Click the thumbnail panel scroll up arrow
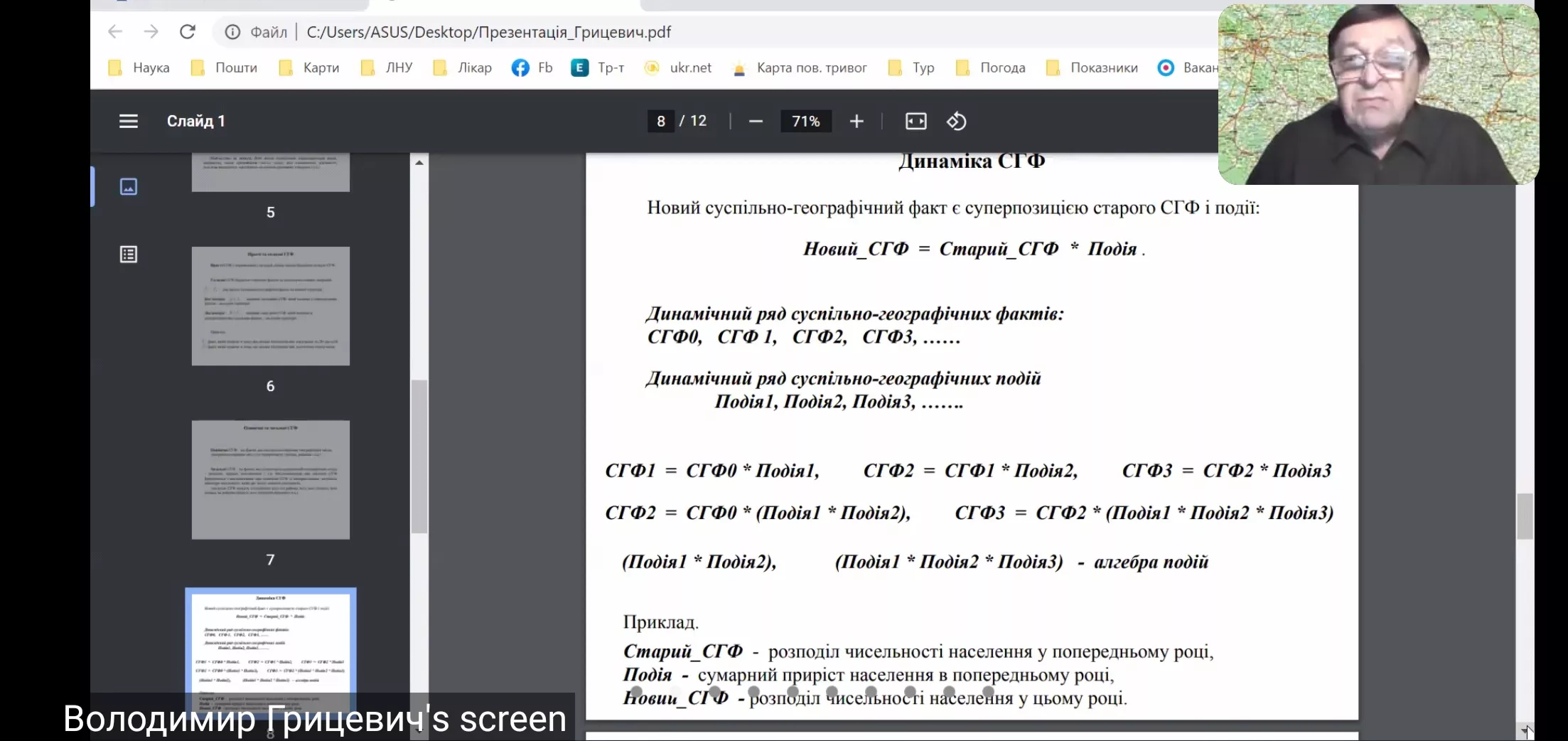1568x741 pixels. tap(419, 163)
